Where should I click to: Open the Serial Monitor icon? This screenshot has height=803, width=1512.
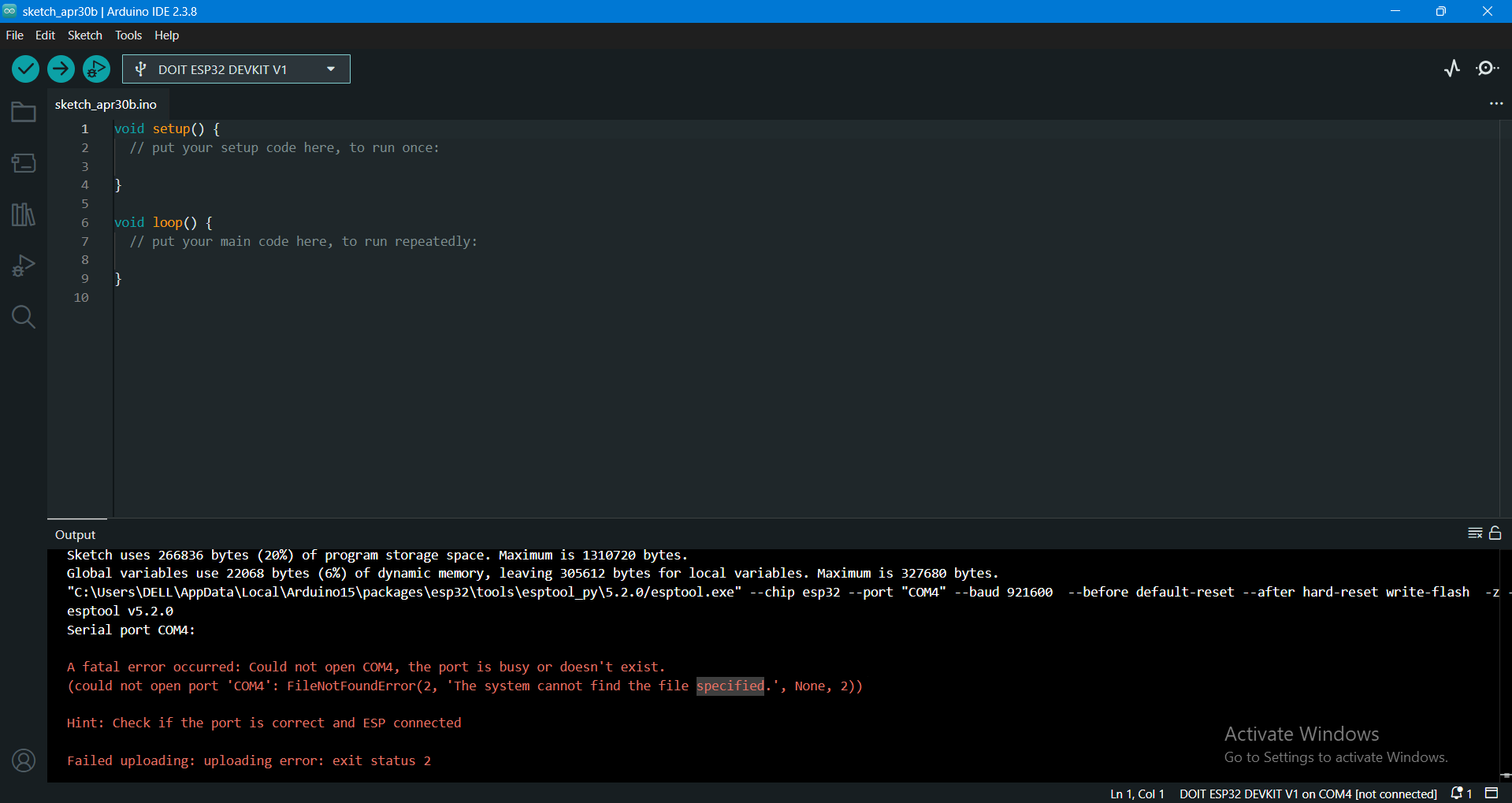click(1487, 69)
